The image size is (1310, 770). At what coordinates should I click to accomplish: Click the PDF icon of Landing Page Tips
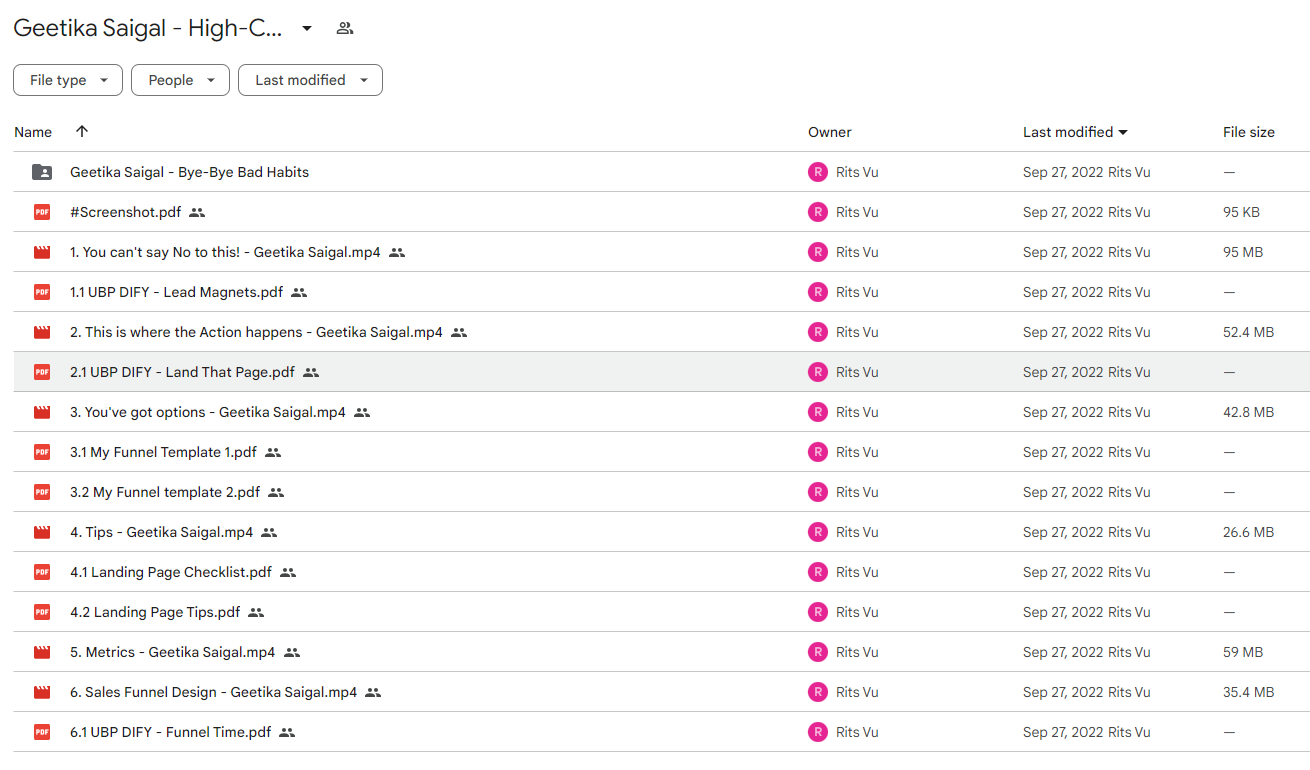coord(42,612)
